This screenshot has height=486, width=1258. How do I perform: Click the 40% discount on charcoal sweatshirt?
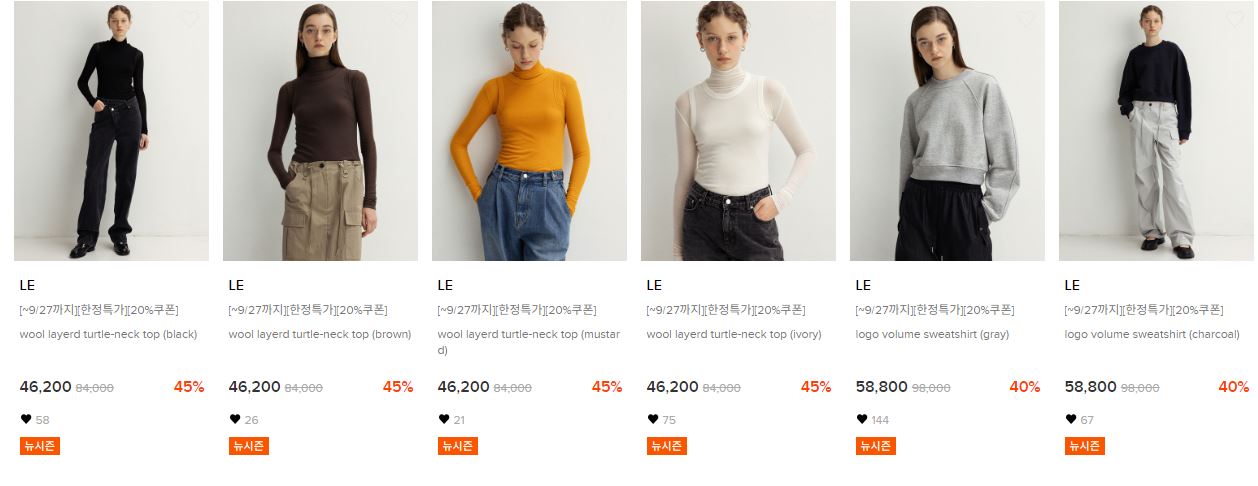pos(1233,386)
